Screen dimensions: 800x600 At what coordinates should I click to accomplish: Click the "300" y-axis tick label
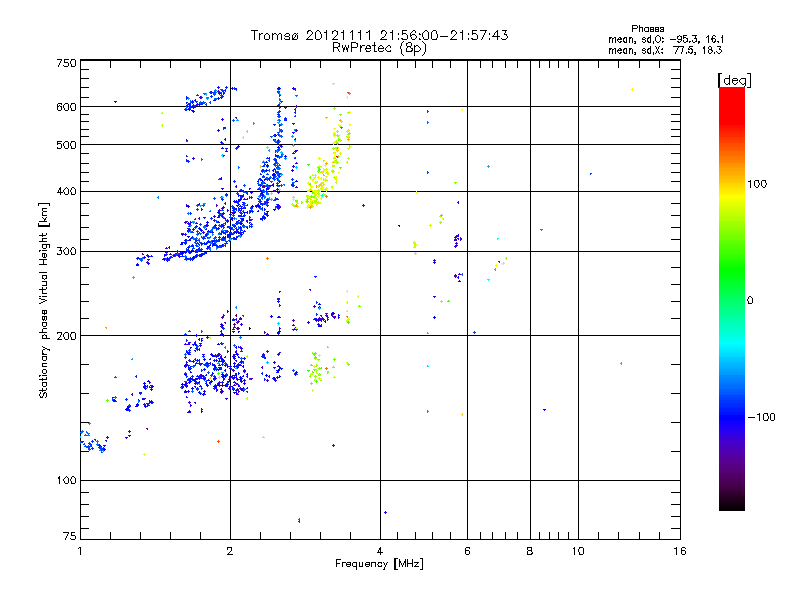[66, 252]
